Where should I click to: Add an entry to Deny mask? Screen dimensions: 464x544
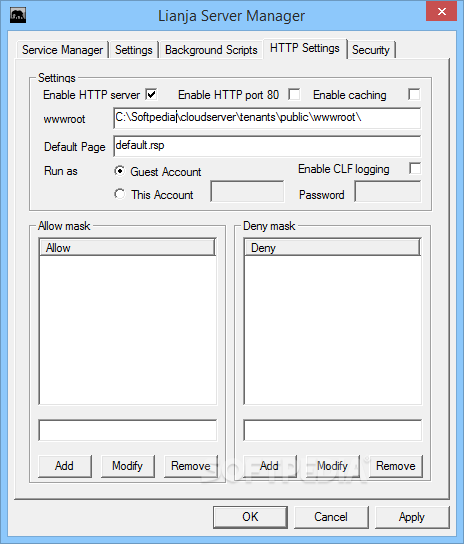click(270, 466)
